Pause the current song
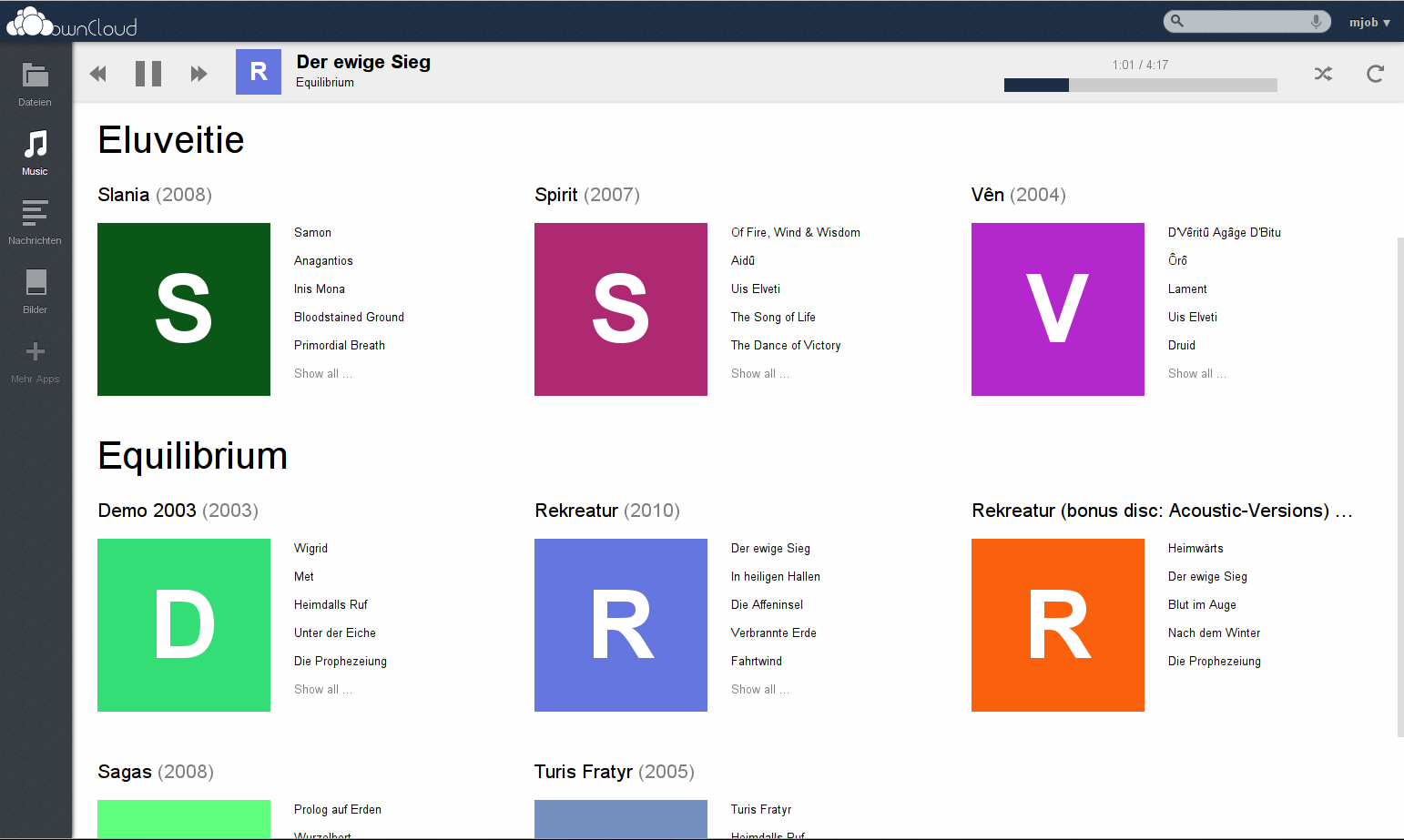The width and height of the screenshot is (1404, 840). pyautogui.click(x=148, y=74)
